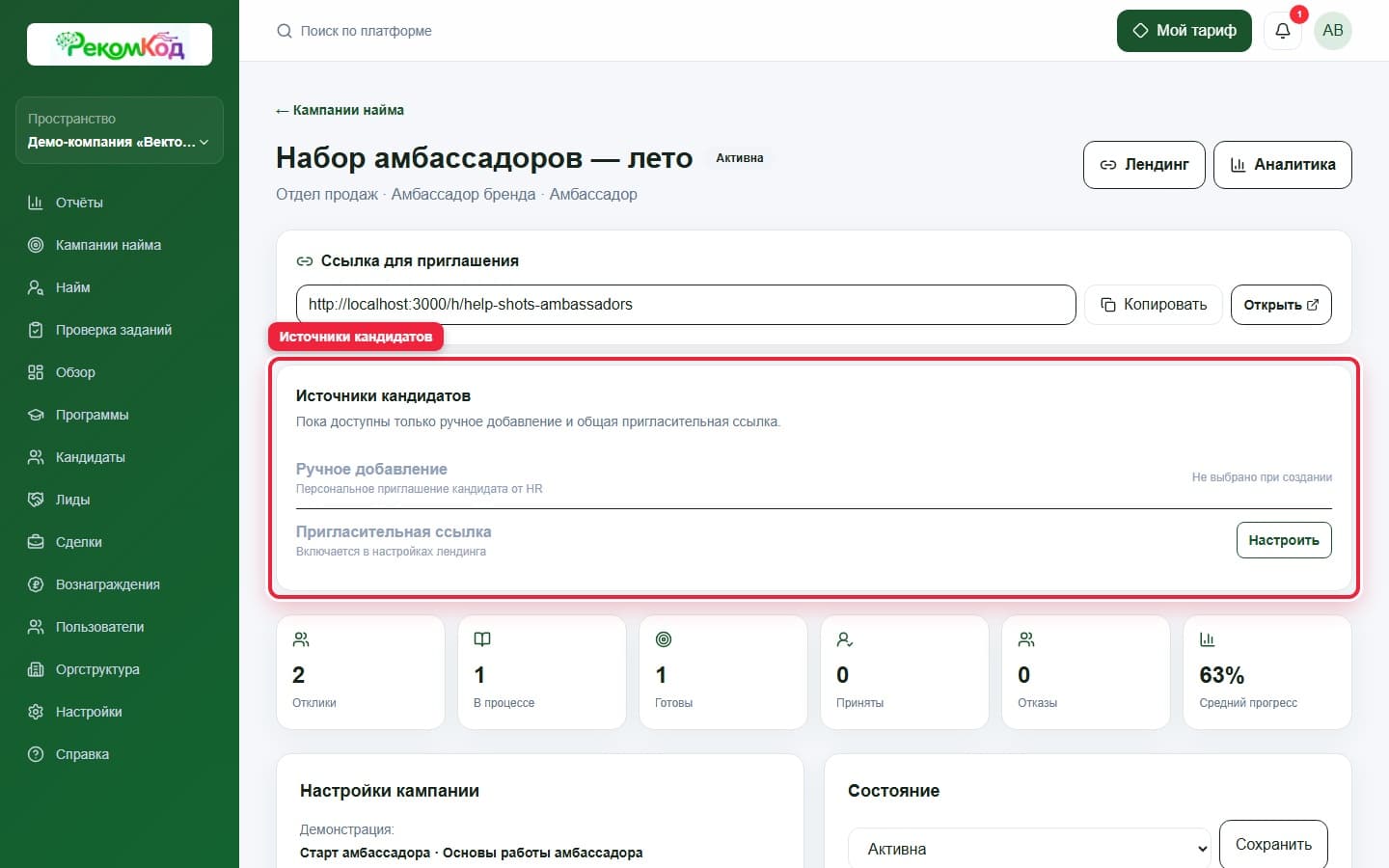Screen dimensions: 1389x868
Task: Click the Справка question mark icon
Action: click(36, 754)
